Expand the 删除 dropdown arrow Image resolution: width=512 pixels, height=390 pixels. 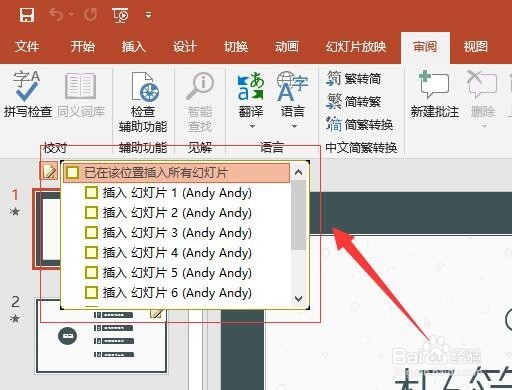(x=484, y=126)
